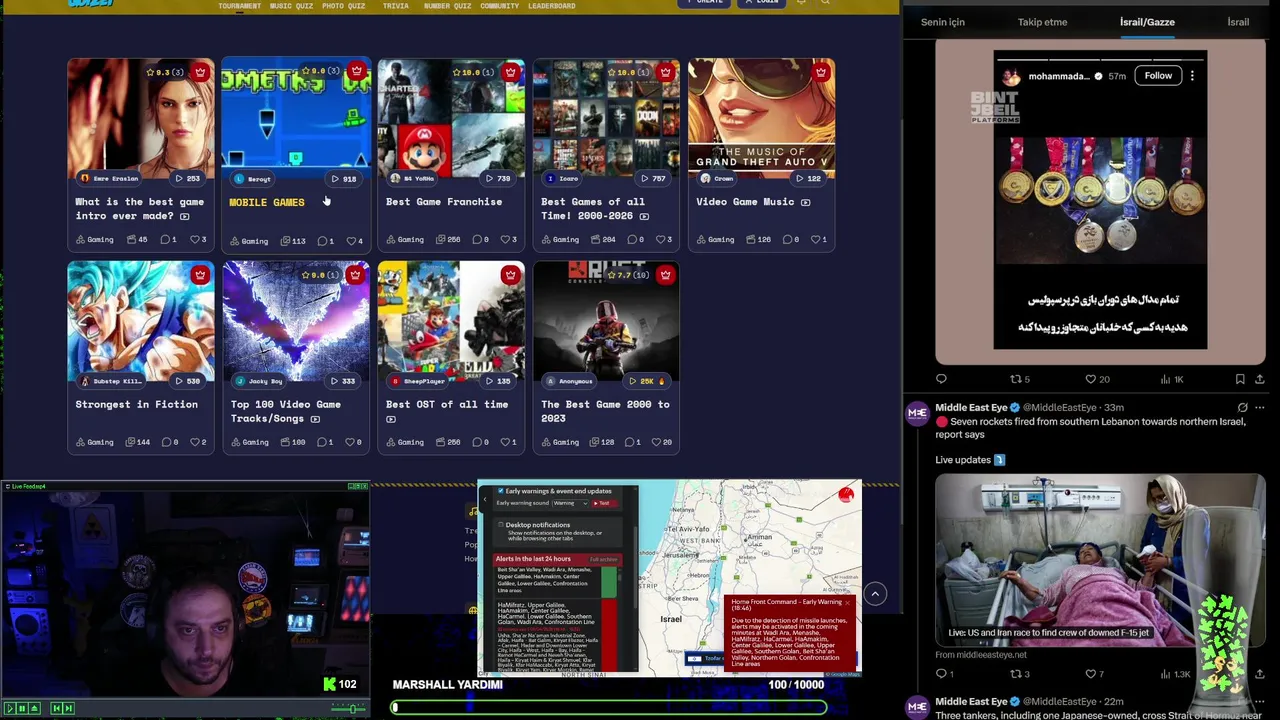The image size is (1280, 720).
Task: Bookmark the medals story tweet
Action: tap(1239, 379)
